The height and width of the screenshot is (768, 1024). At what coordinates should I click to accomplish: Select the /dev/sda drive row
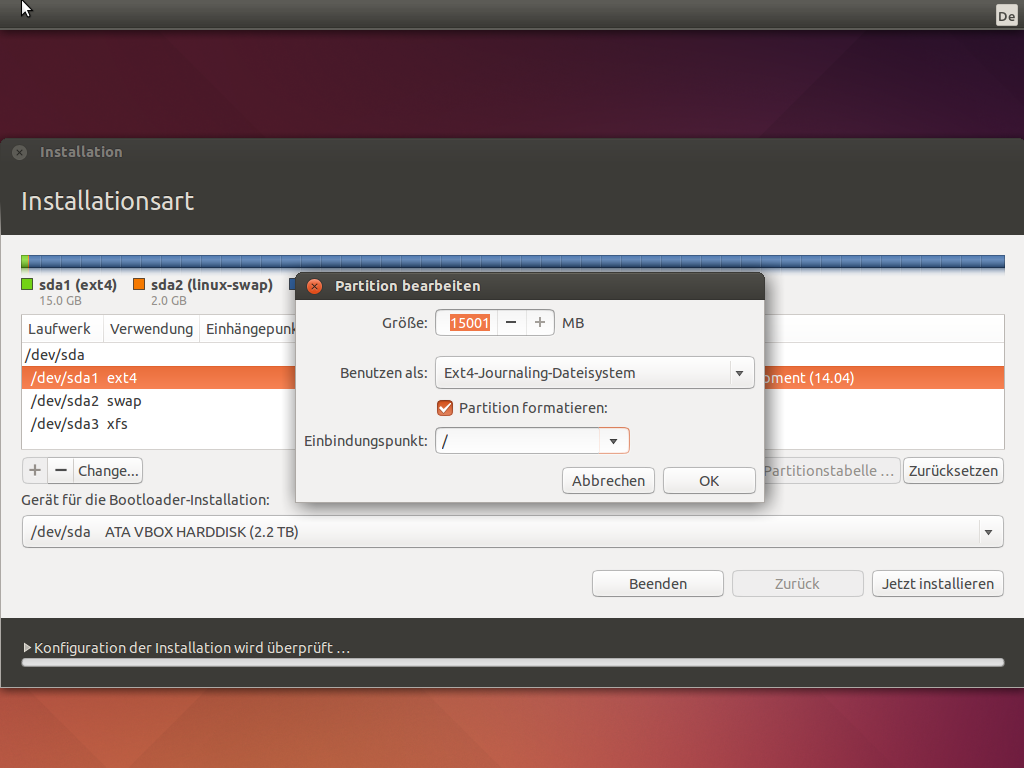(x=160, y=355)
